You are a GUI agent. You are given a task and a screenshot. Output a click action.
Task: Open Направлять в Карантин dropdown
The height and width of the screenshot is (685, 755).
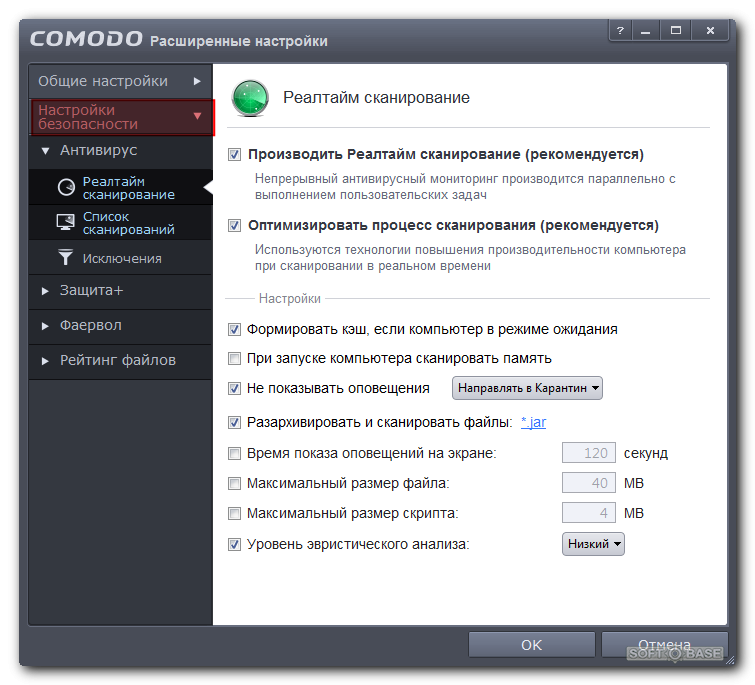tap(529, 388)
